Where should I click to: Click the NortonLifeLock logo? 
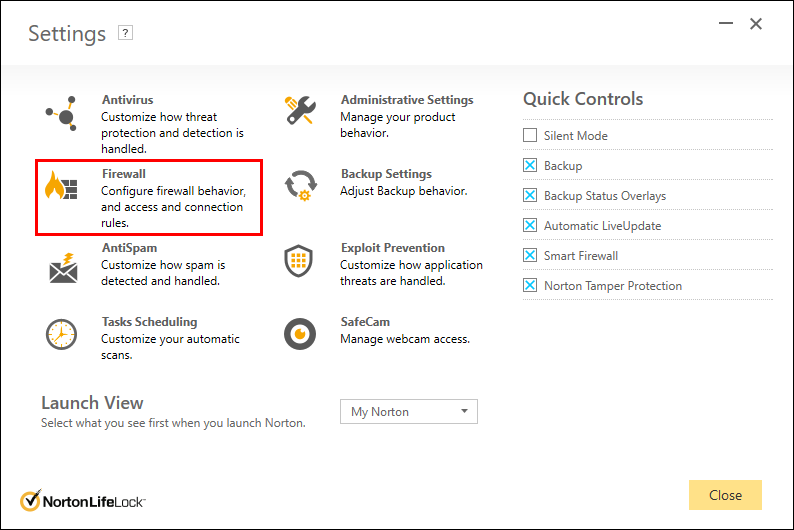click(84, 500)
